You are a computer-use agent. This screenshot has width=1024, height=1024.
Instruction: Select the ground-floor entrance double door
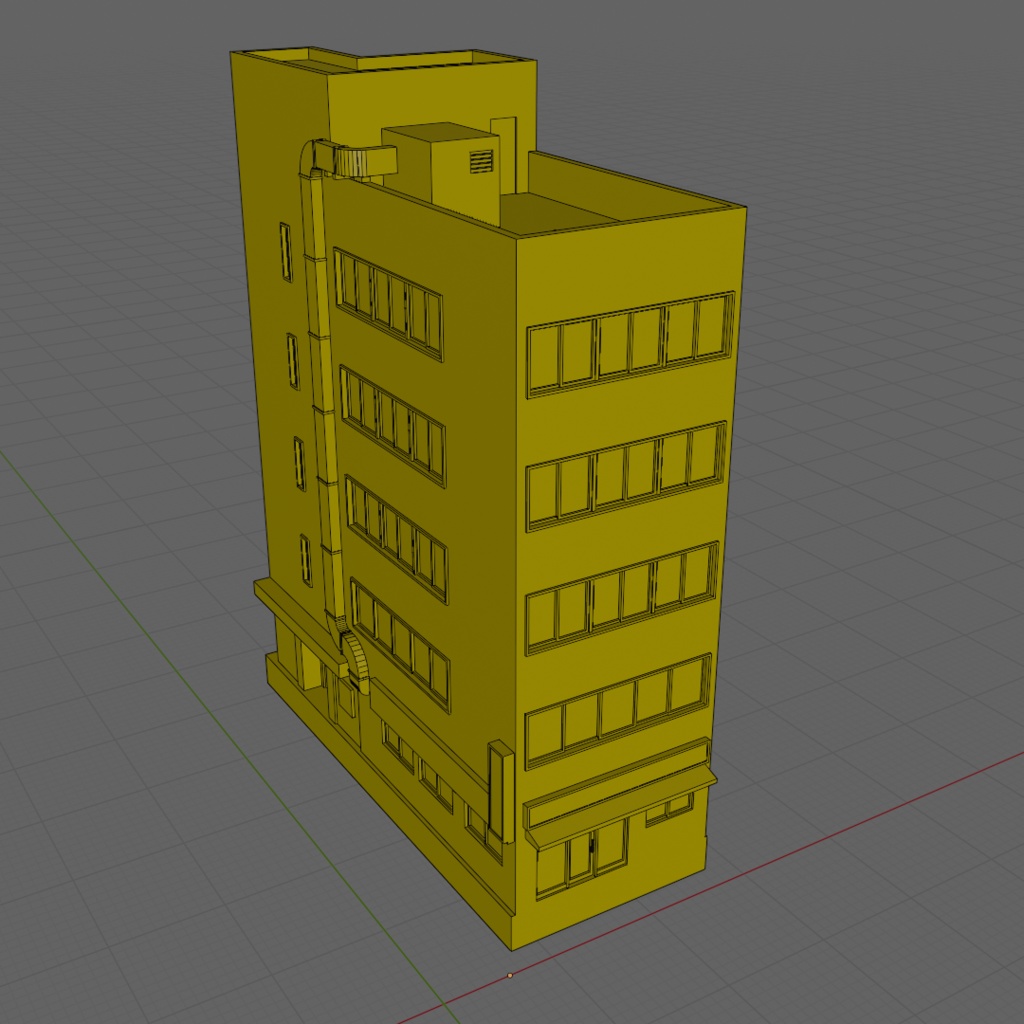[581, 857]
